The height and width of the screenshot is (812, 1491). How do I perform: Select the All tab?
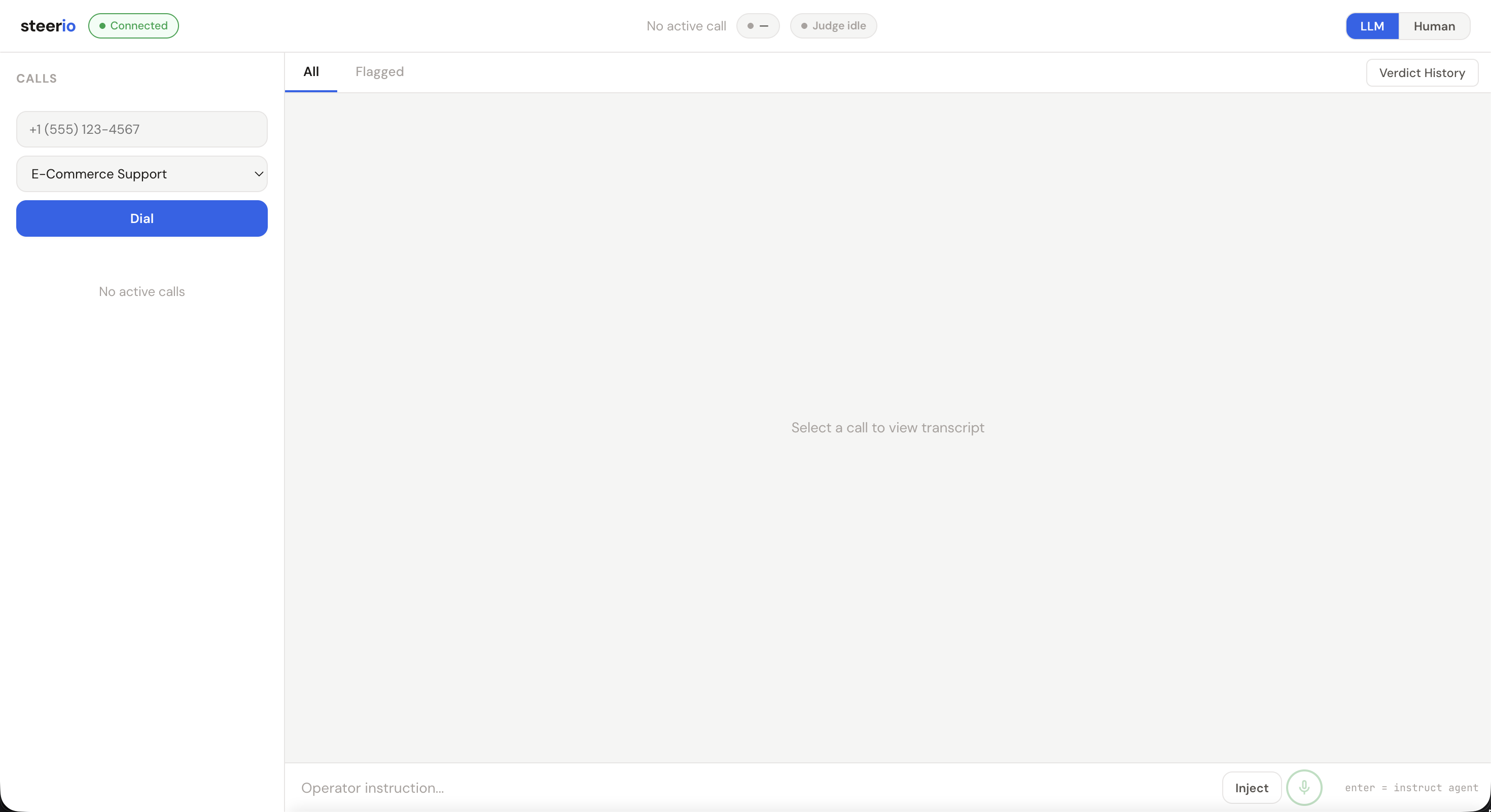click(311, 71)
